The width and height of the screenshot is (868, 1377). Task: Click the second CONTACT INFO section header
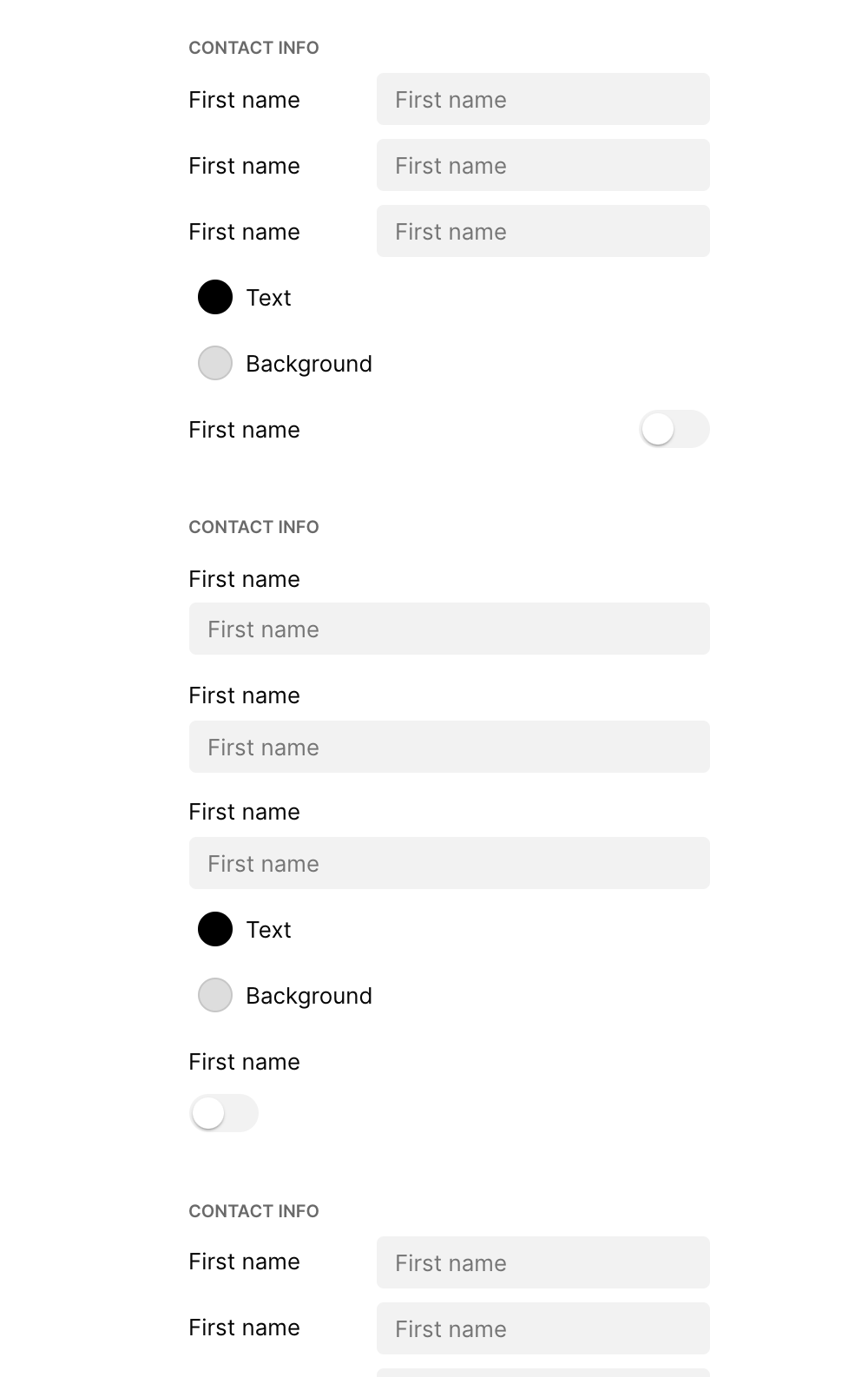[253, 527]
